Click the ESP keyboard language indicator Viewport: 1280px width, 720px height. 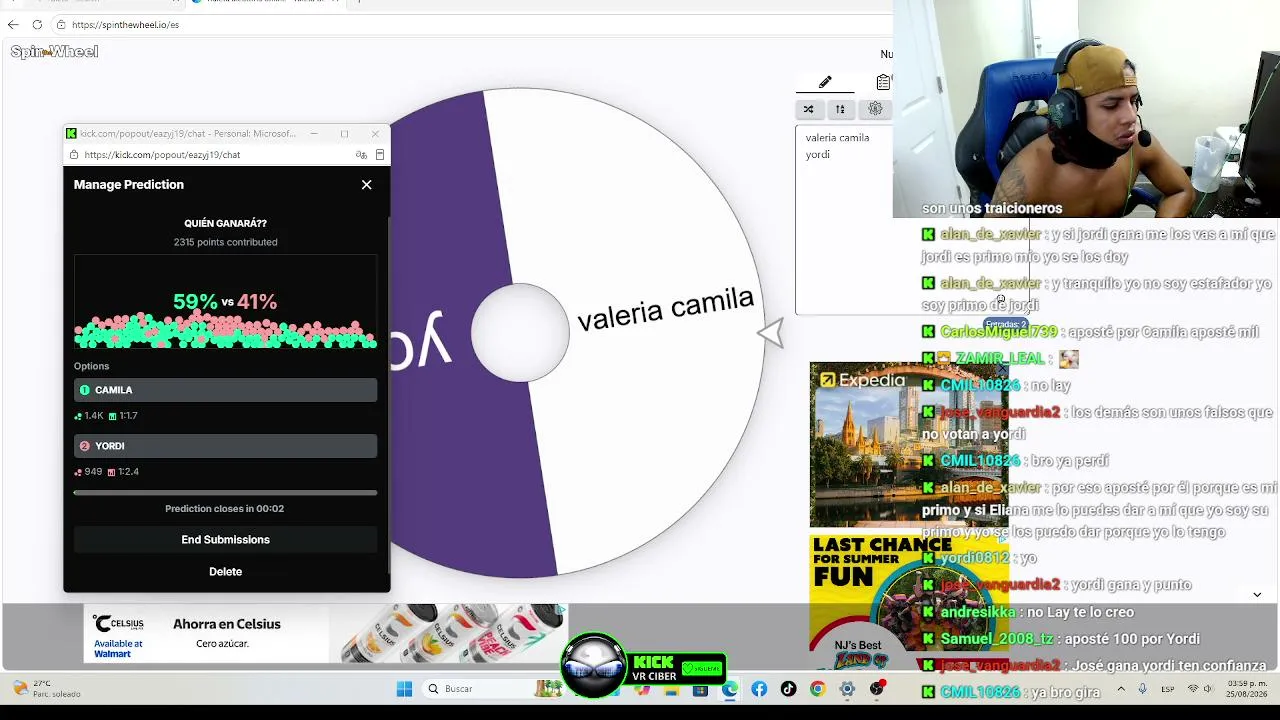coord(1168,689)
